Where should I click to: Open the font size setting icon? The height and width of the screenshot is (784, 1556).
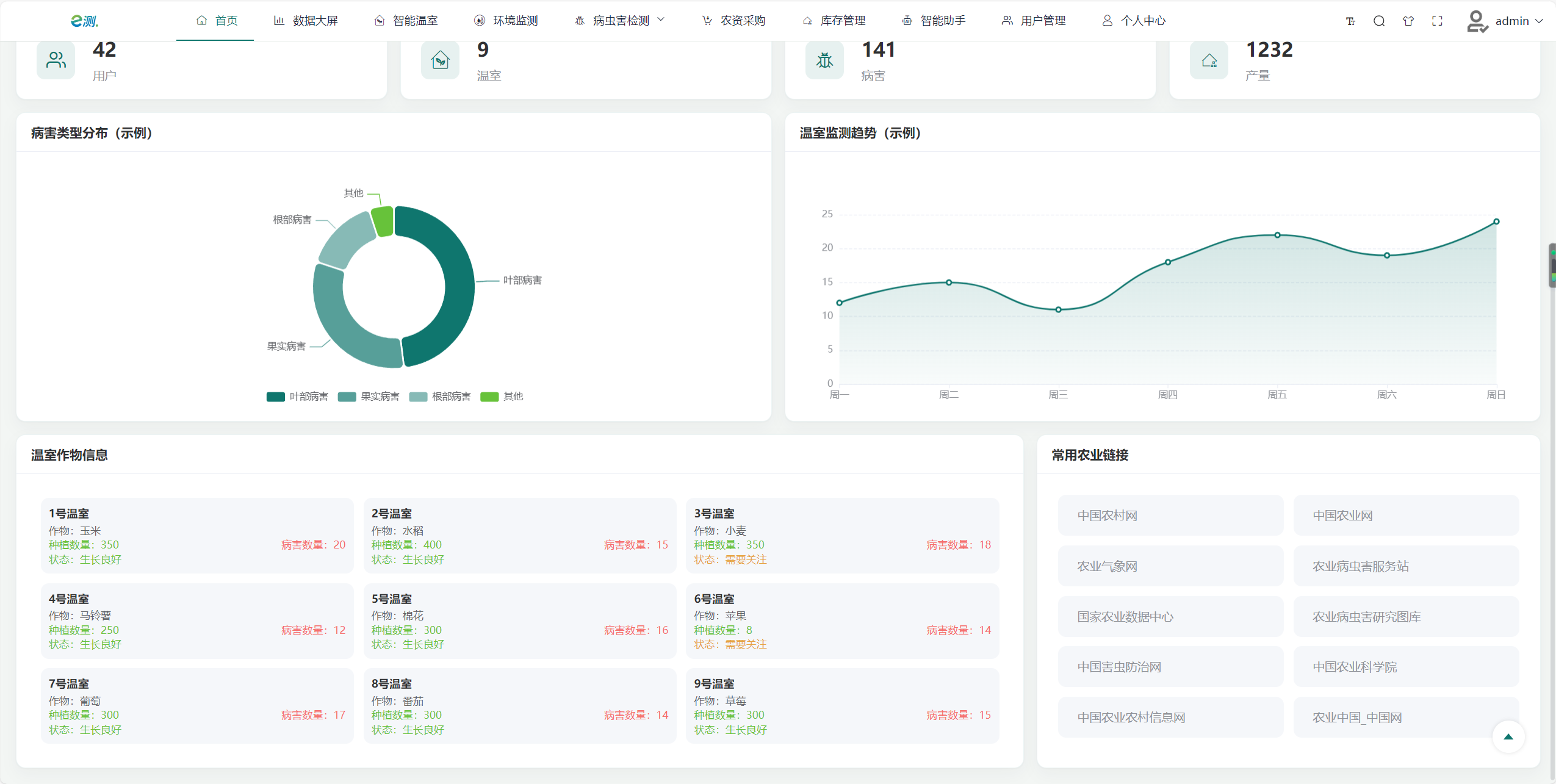[1350, 21]
